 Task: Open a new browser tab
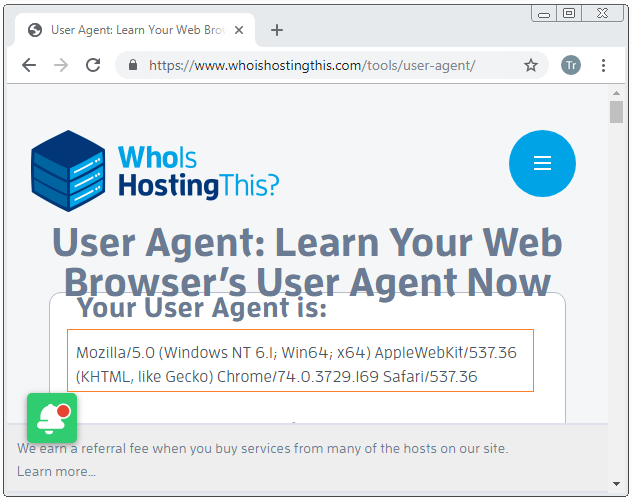276,30
